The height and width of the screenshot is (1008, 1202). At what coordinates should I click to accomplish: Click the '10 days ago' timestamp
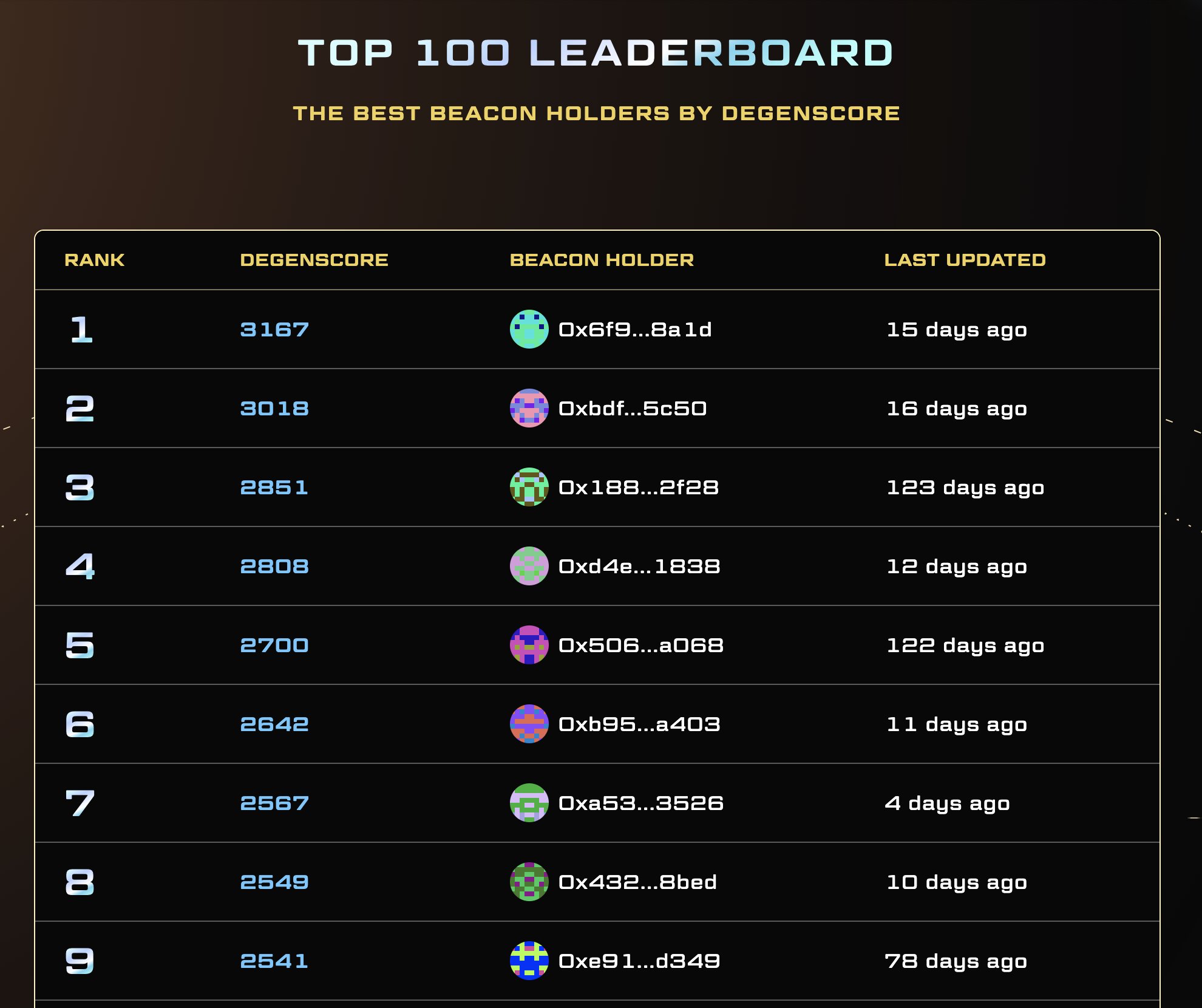(x=957, y=883)
